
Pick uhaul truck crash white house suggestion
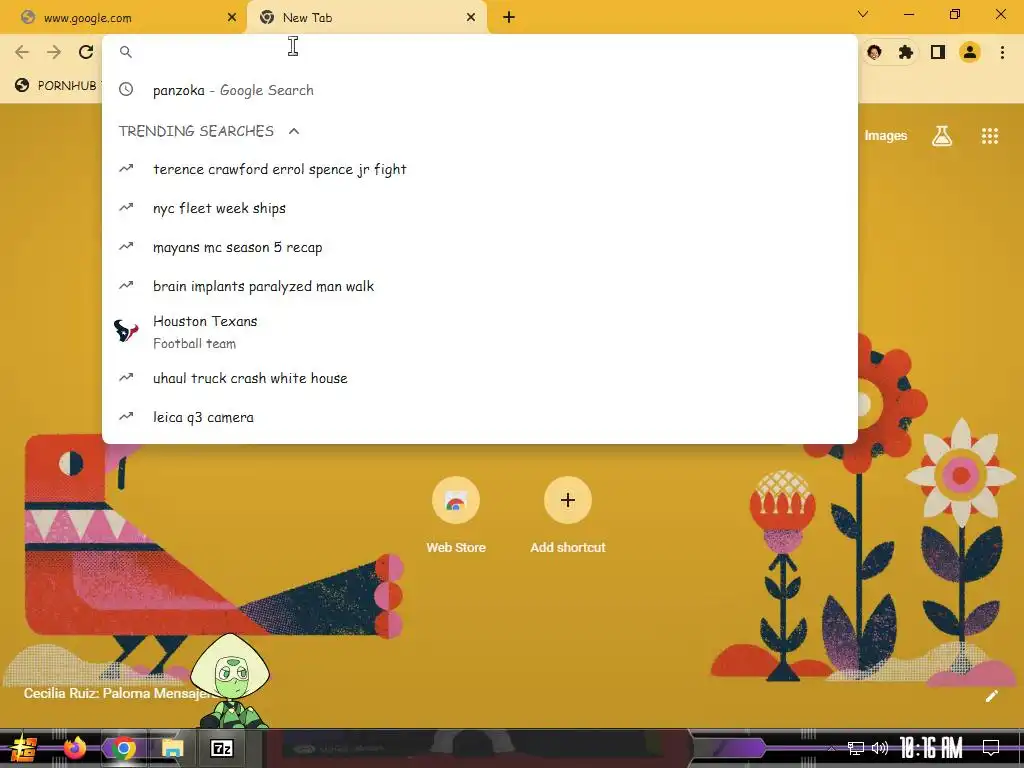point(479,378)
